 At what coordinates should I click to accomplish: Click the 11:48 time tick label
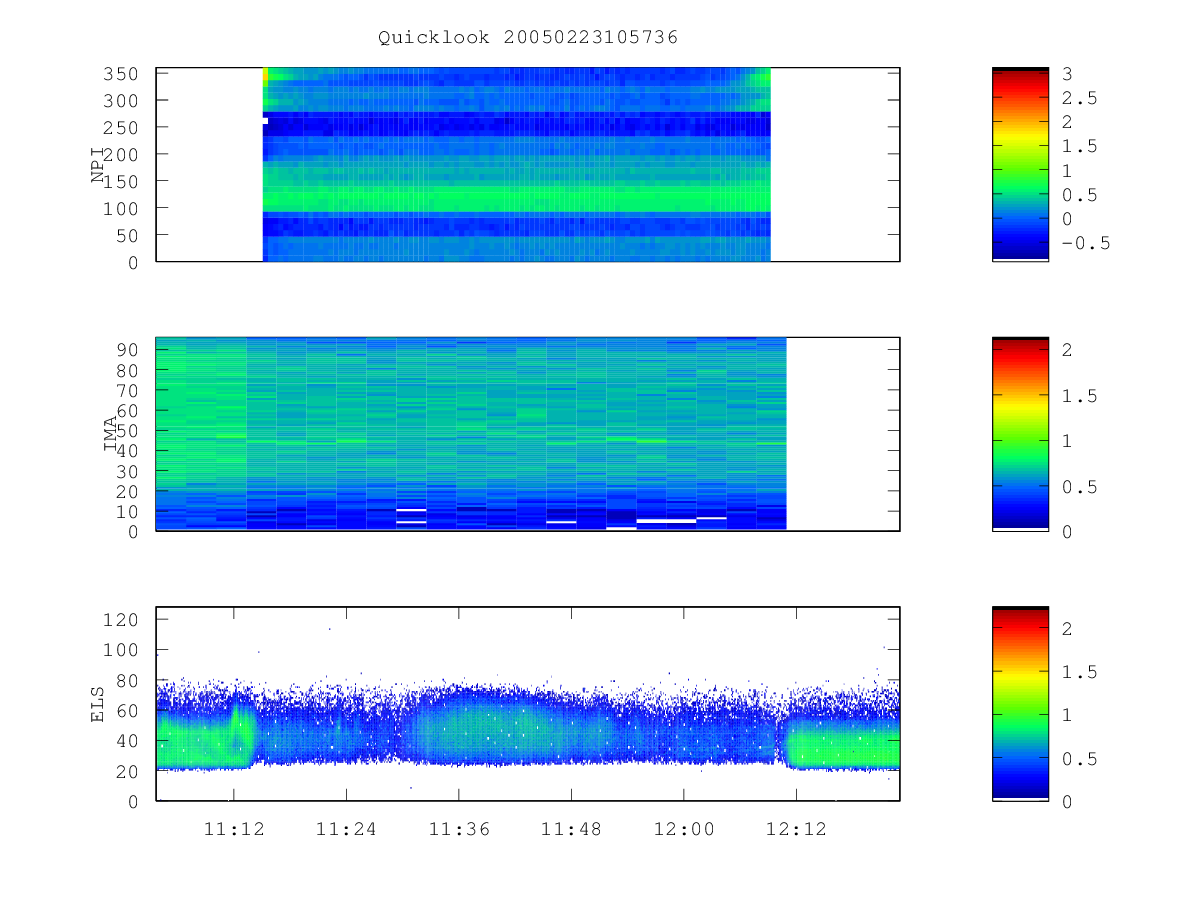[572, 828]
